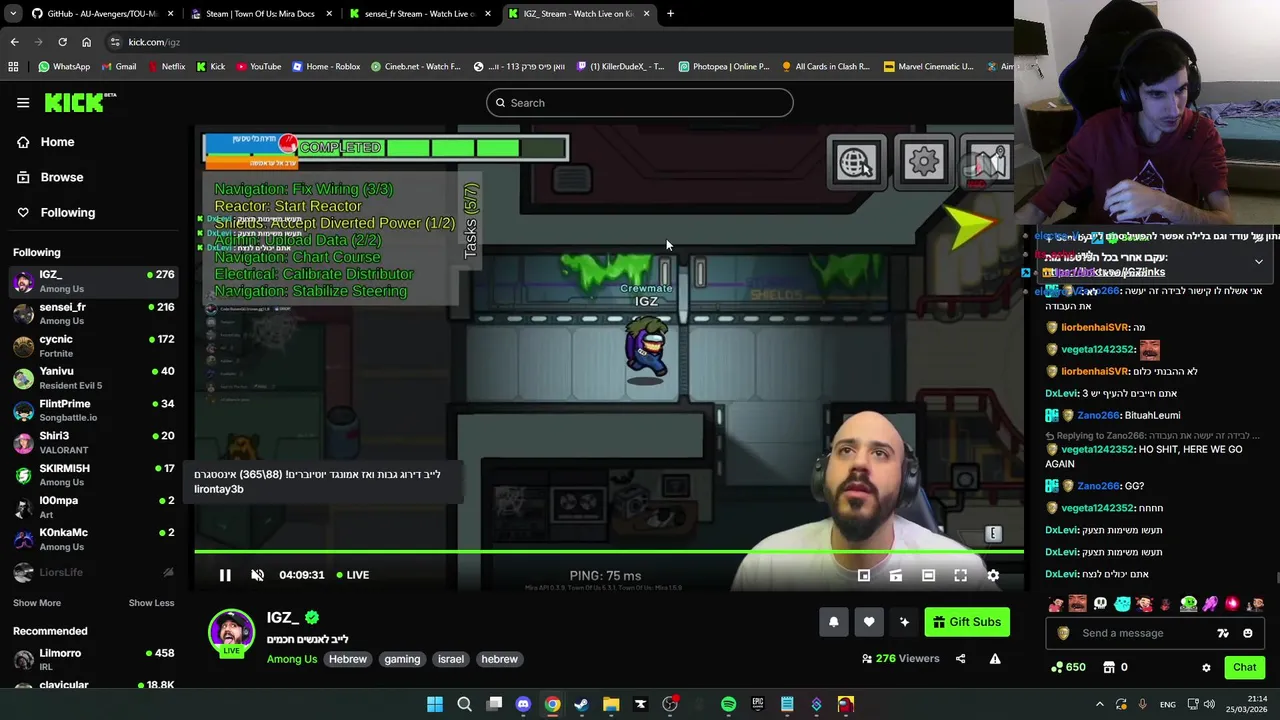Open the chat shop icon

[1109, 667]
